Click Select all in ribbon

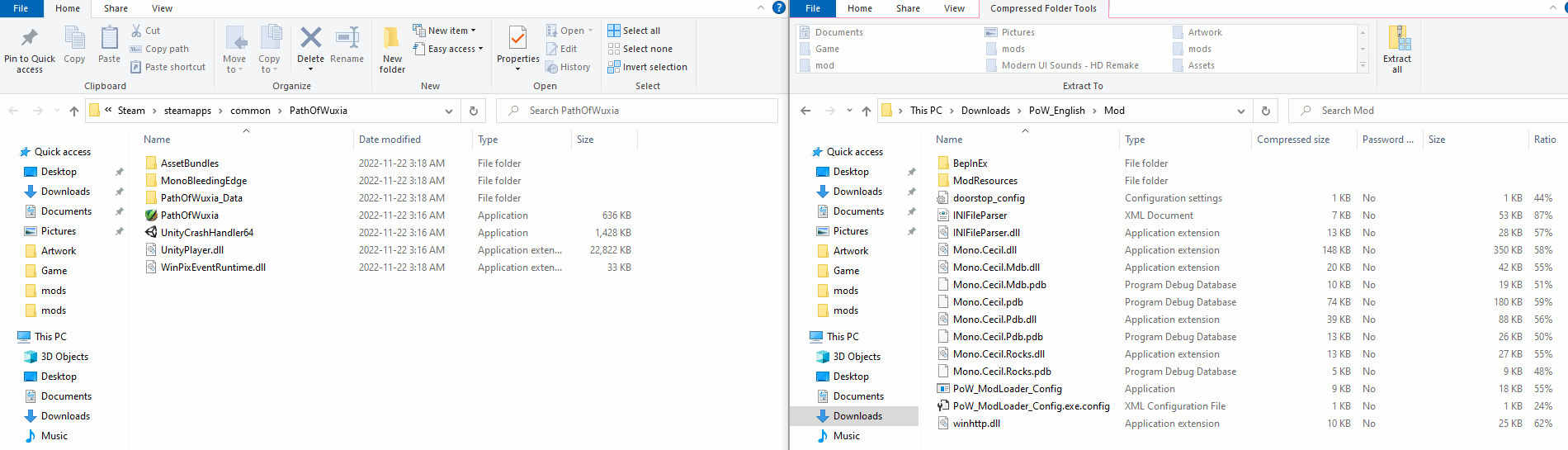(x=634, y=31)
